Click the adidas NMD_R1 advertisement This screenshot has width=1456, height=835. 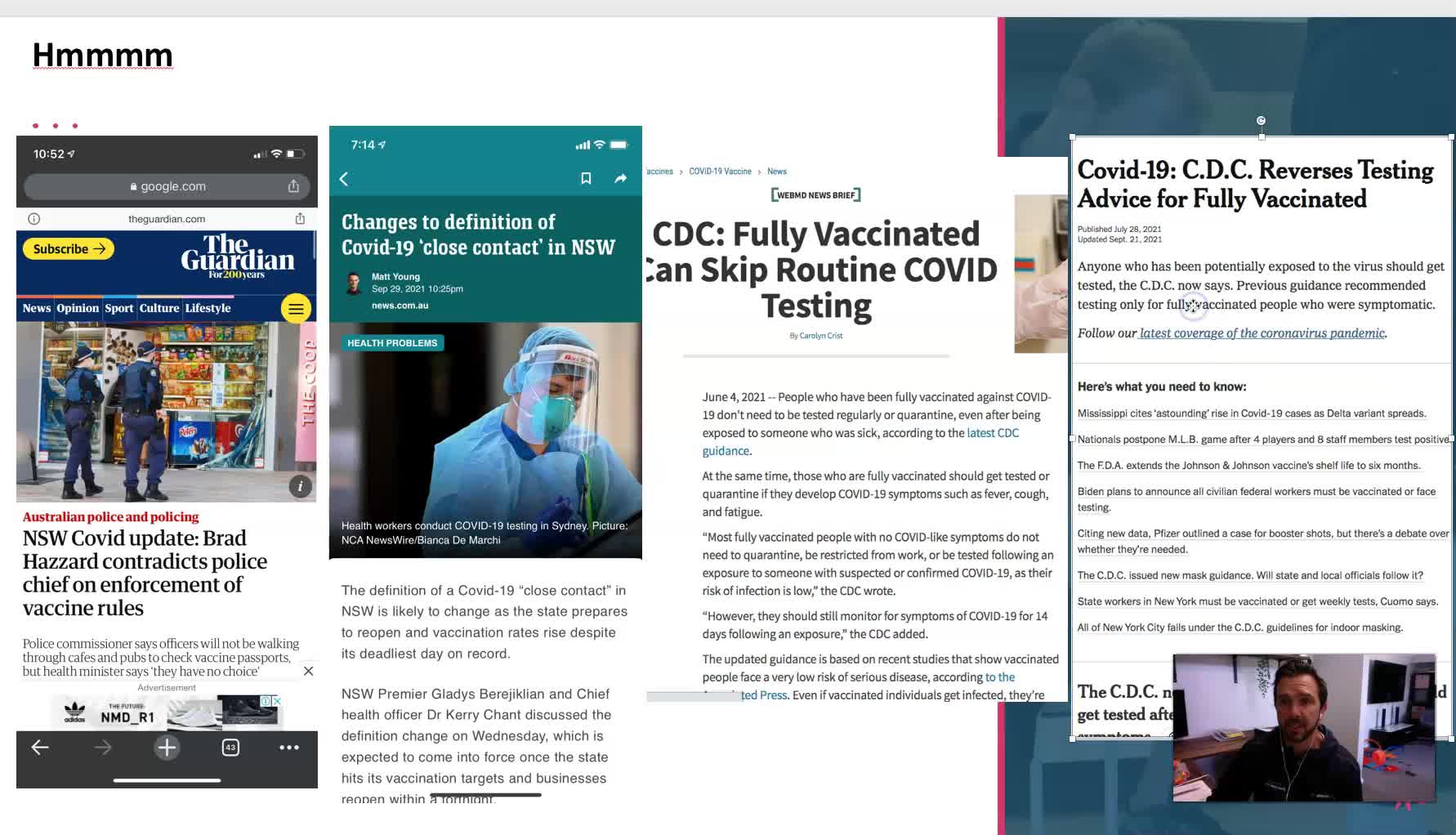tap(167, 712)
